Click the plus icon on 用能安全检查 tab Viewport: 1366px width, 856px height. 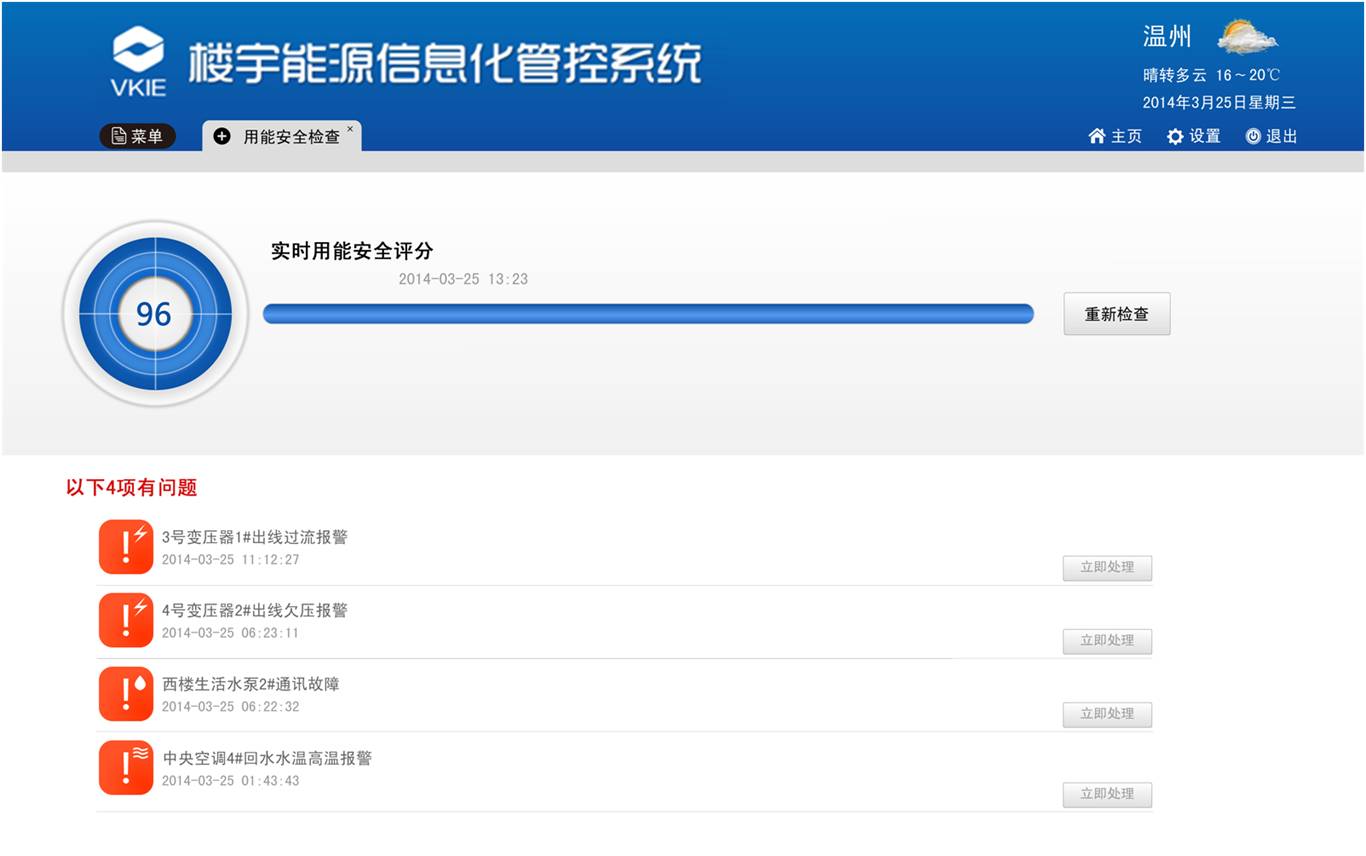click(222, 136)
